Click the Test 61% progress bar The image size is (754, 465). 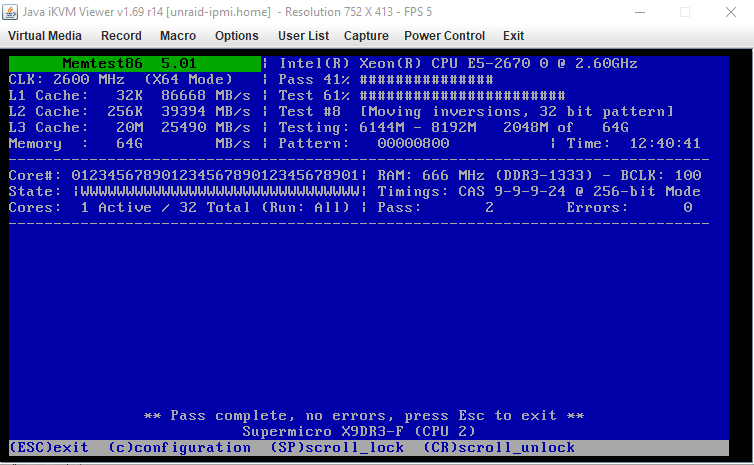point(462,95)
